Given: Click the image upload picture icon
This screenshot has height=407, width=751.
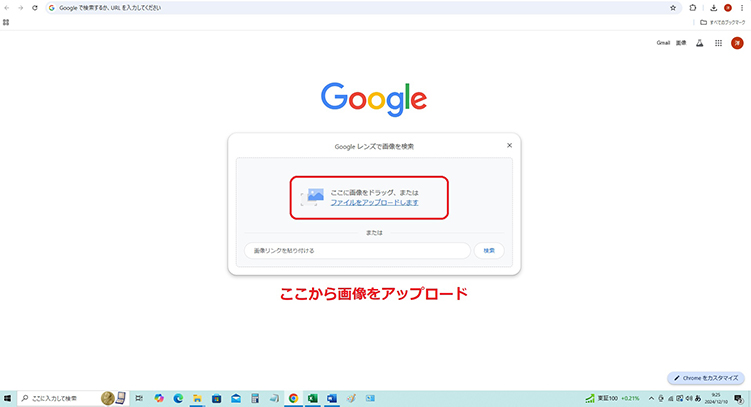Looking at the screenshot, I should coord(312,197).
